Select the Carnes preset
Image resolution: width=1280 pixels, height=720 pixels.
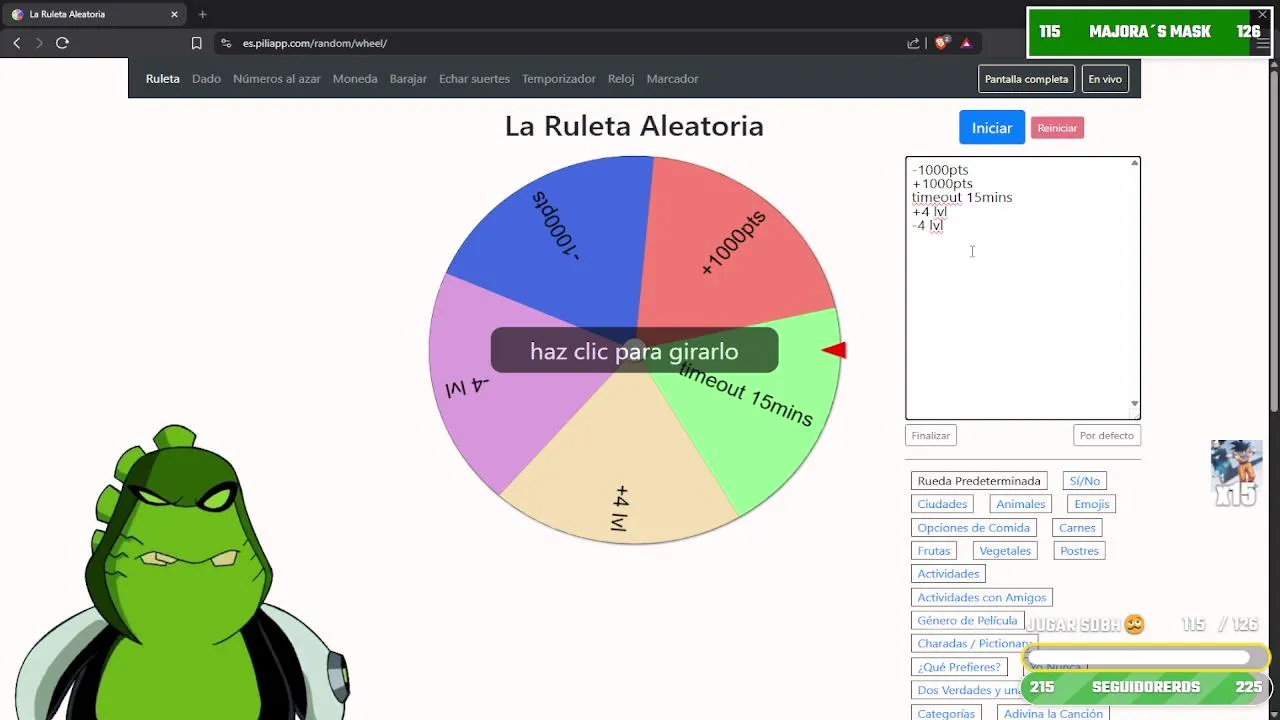[1077, 528]
